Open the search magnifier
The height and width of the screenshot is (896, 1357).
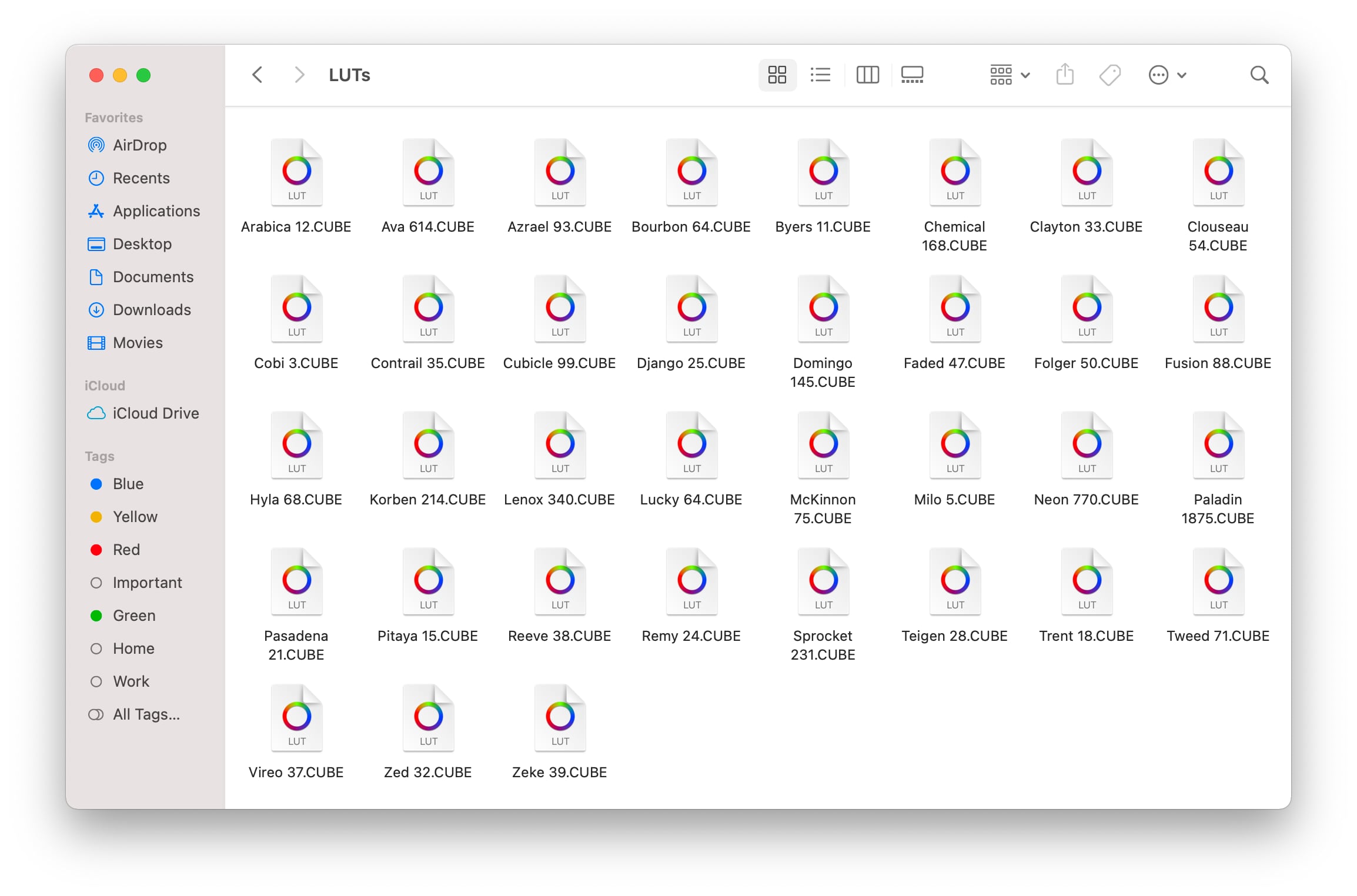(1259, 75)
